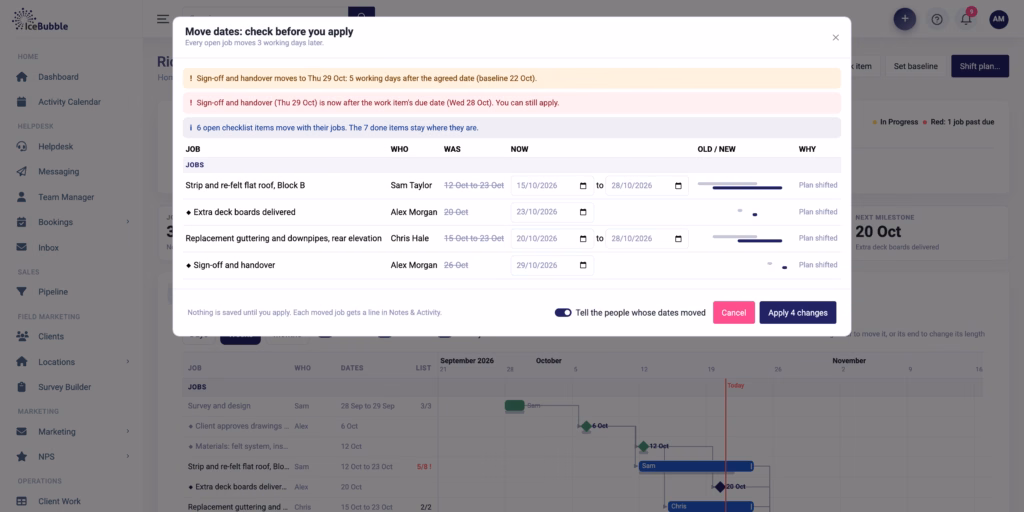
Task: Toggle Tell the people whose dates moved
Action: coord(563,313)
